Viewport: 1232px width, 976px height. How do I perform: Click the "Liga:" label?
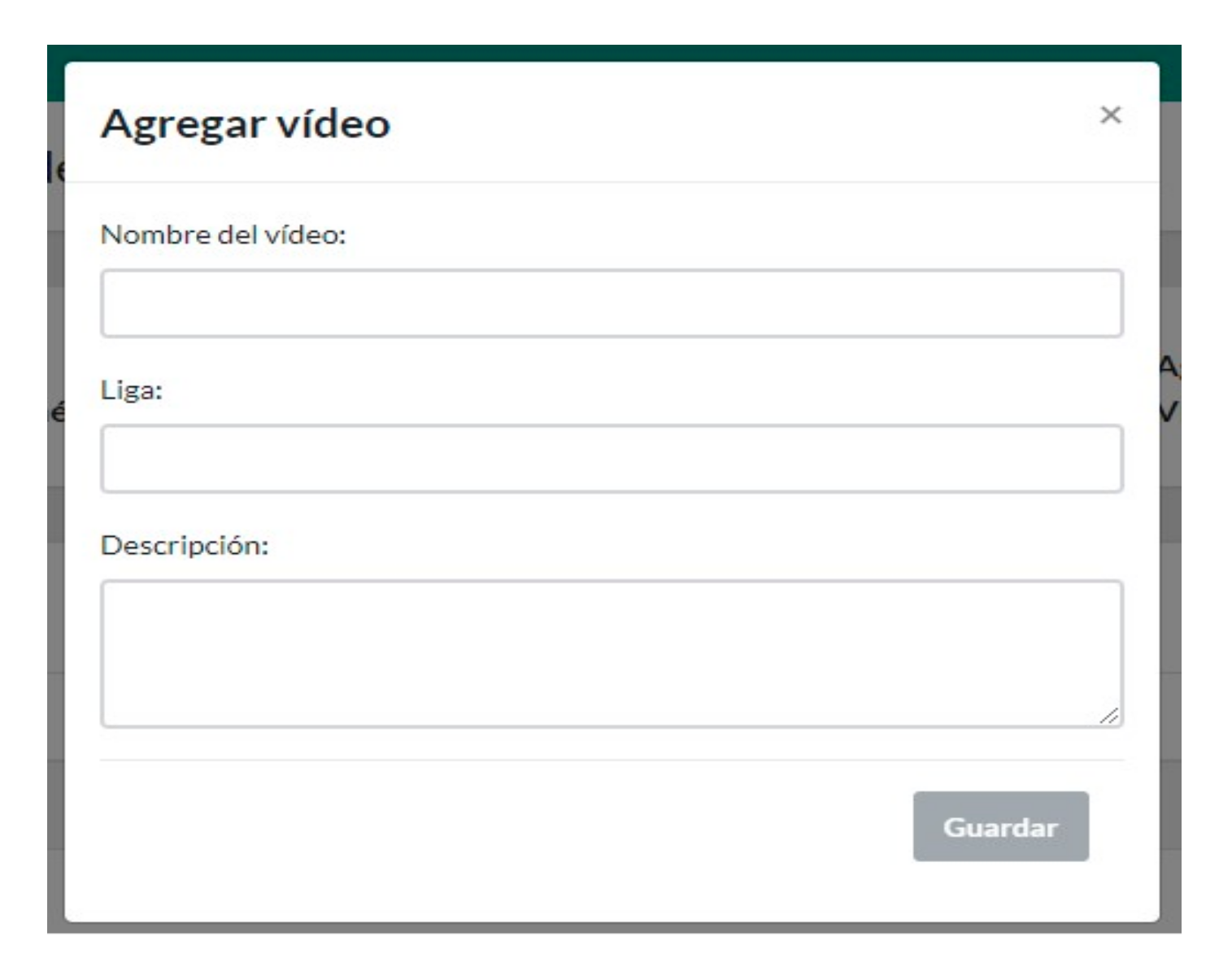coord(131,390)
